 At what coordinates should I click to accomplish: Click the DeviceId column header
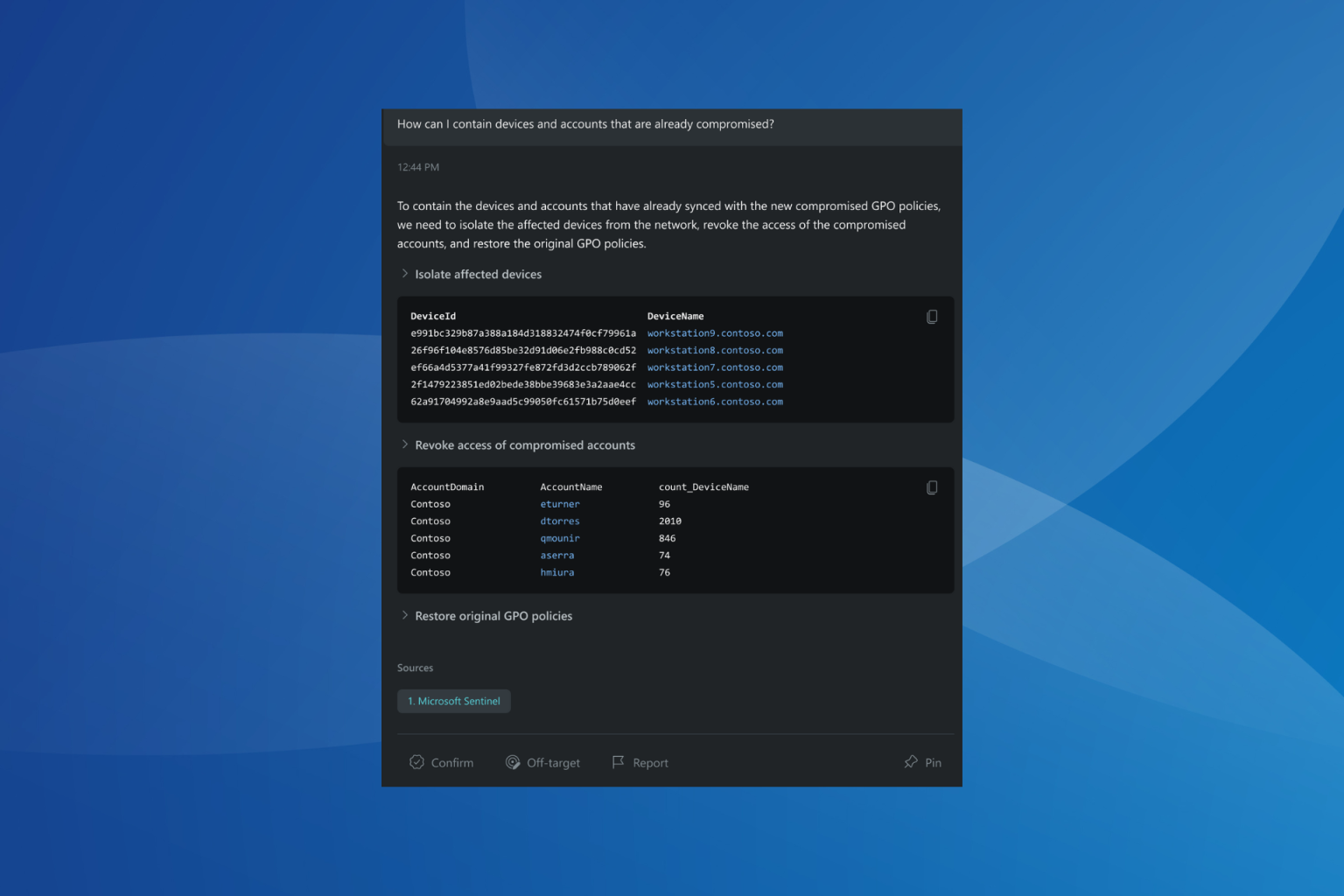tap(433, 317)
